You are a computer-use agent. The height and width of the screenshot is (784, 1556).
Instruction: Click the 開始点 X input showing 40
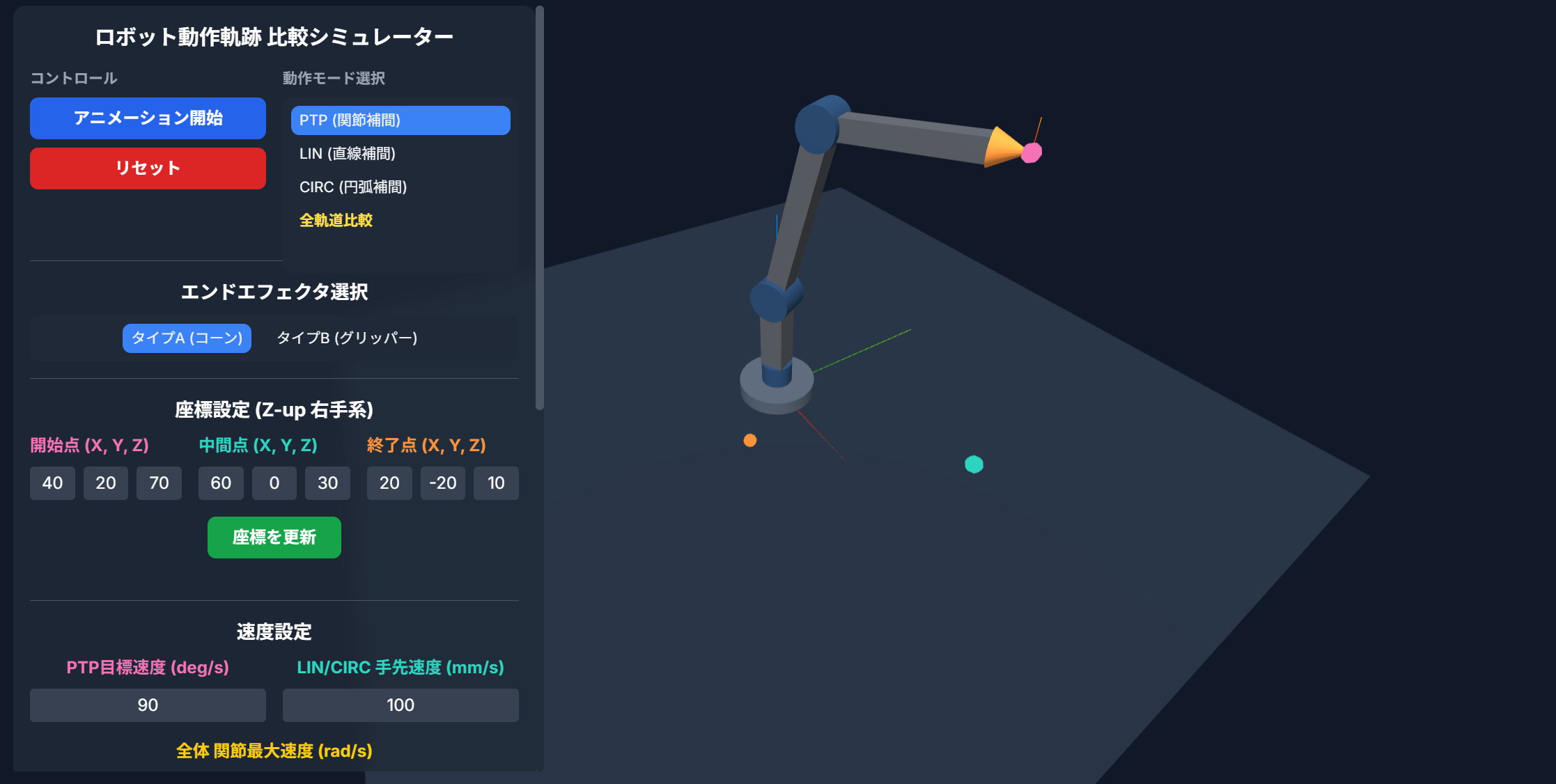point(52,483)
